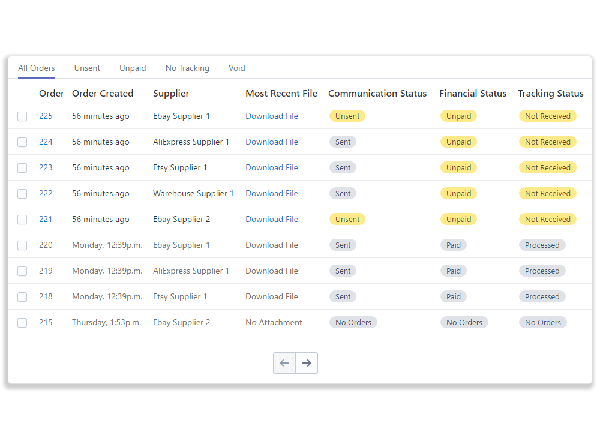The image size is (600, 438).
Task: Open the Void tab
Action: click(x=237, y=68)
